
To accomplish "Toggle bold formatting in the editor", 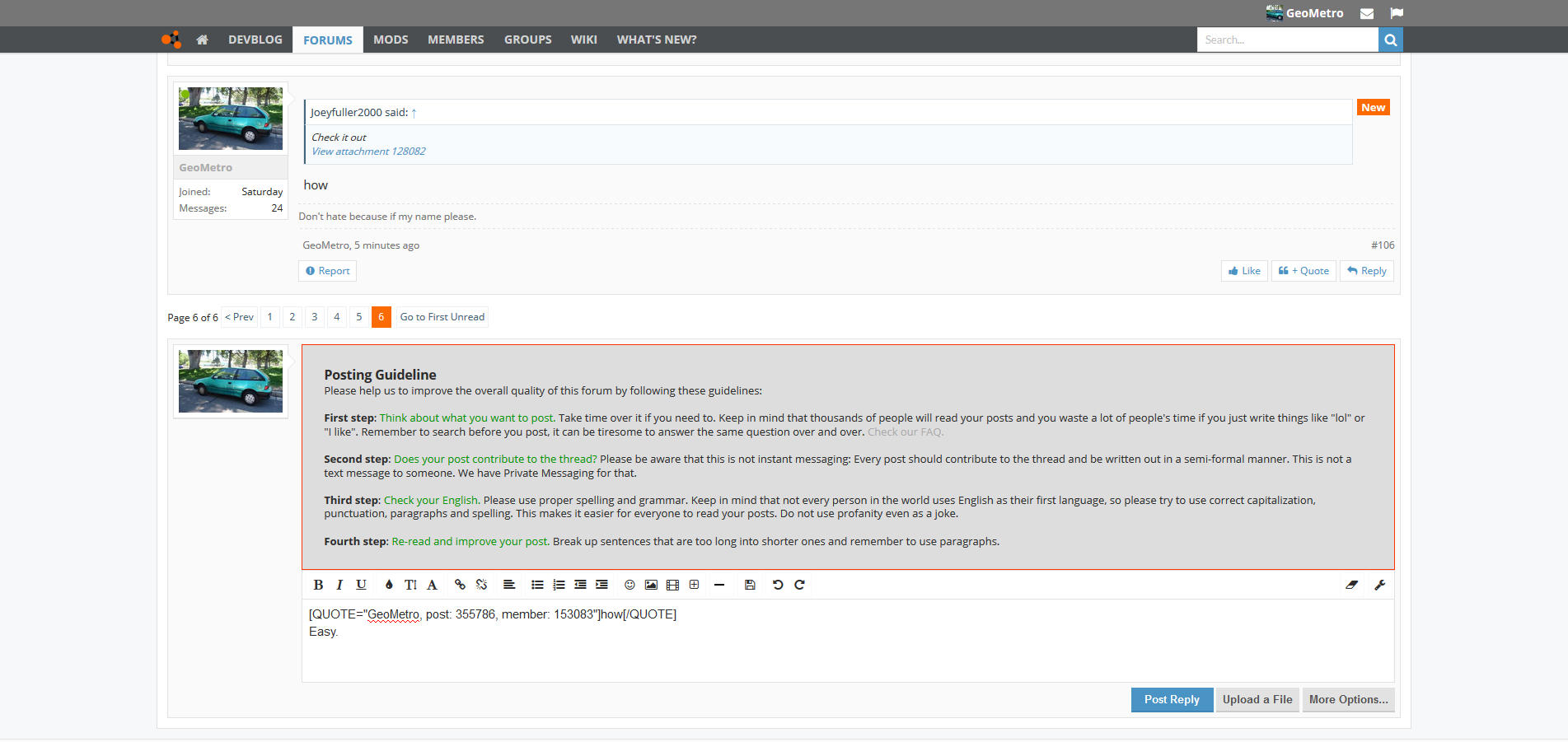I will 318,585.
